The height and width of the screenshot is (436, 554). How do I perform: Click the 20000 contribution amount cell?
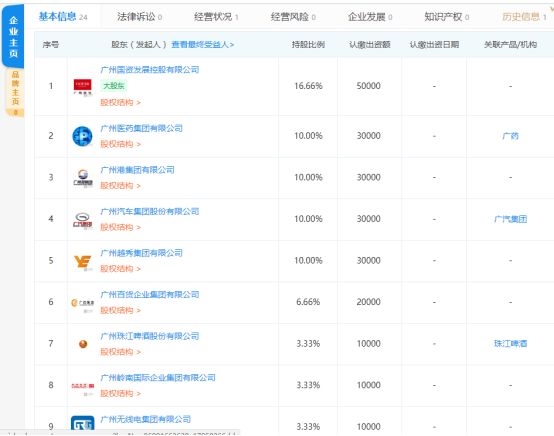tap(369, 302)
